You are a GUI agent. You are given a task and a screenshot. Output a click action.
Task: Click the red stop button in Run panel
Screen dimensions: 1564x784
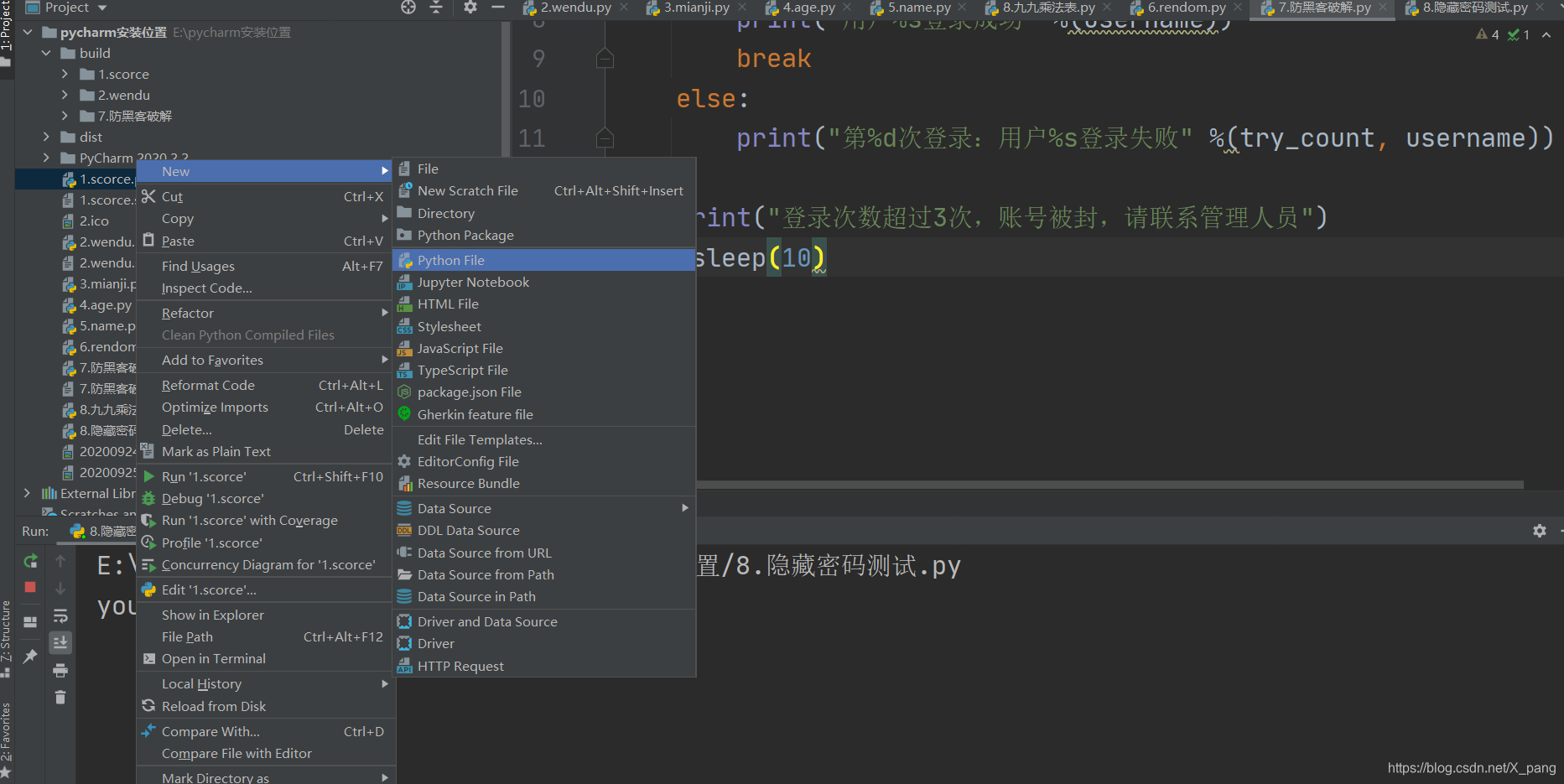pyautogui.click(x=30, y=587)
